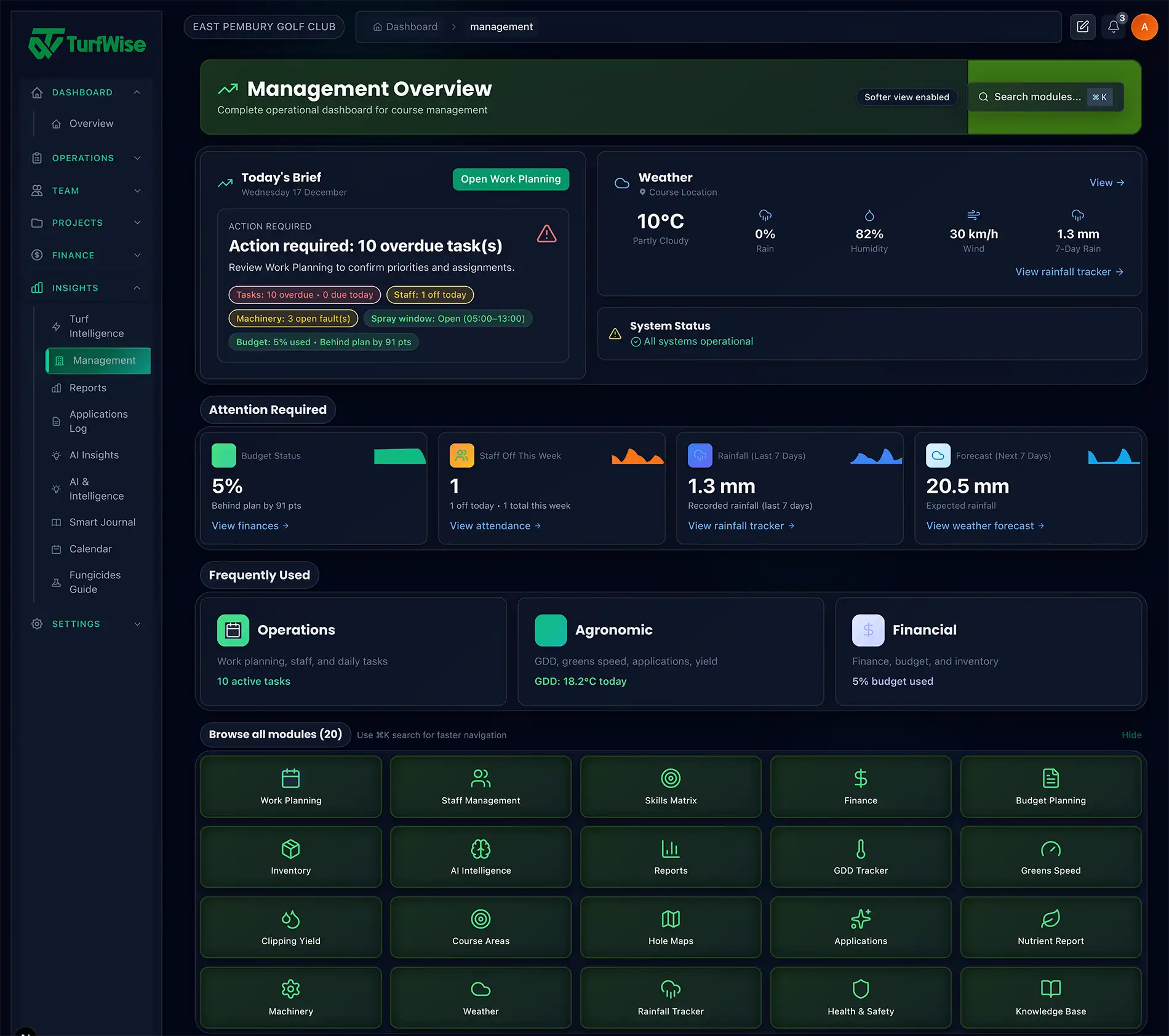The image size is (1169, 1036).
Task: Click the Open Work Planning button
Action: tap(510, 179)
